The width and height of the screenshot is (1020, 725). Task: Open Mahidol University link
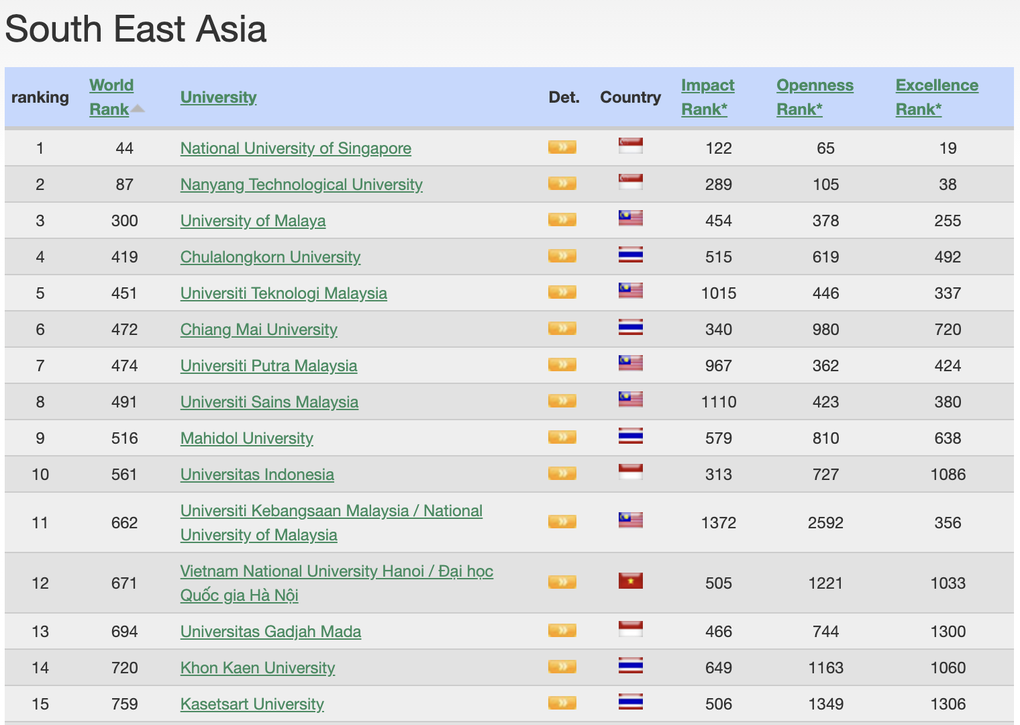[247, 438]
